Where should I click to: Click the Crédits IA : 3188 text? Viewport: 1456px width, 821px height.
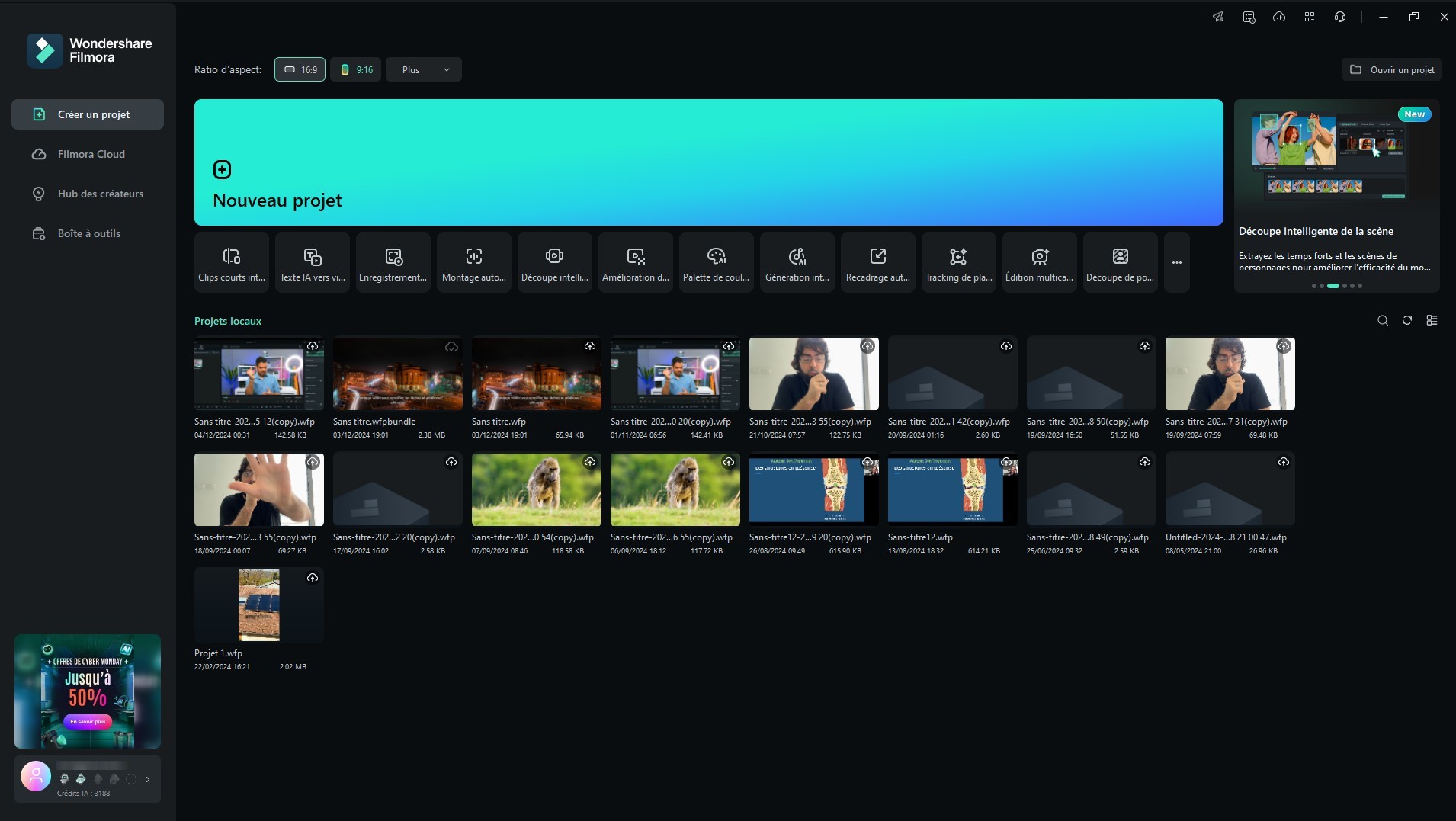coord(84,794)
